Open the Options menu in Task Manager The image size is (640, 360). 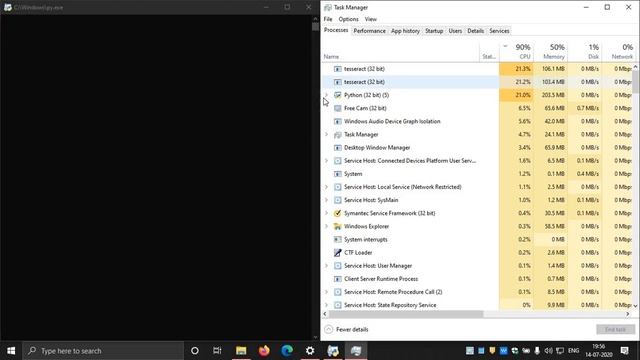click(348, 19)
